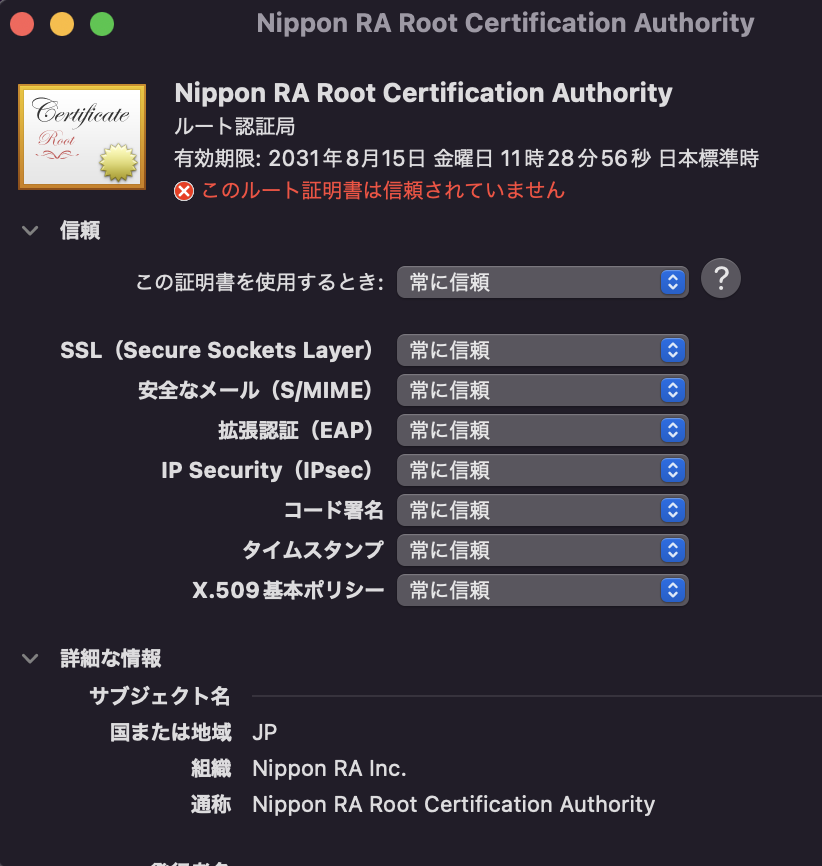Collapse the 詳細な情報 section

click(29, 658)
